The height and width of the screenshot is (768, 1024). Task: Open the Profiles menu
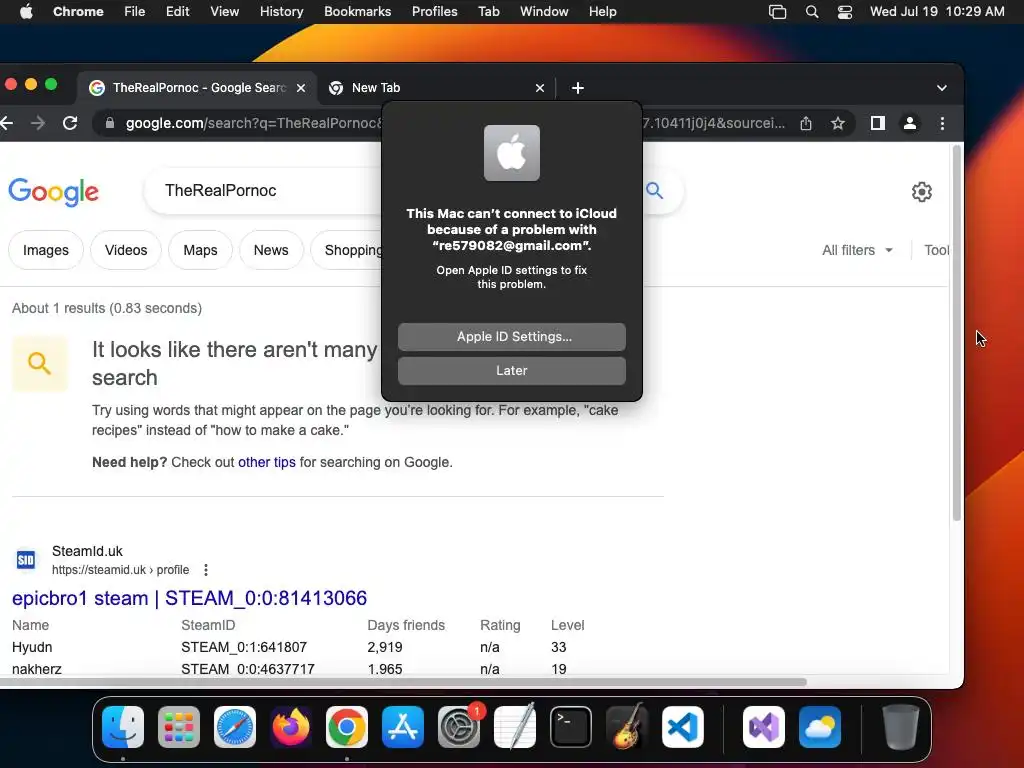coord(434,12)
